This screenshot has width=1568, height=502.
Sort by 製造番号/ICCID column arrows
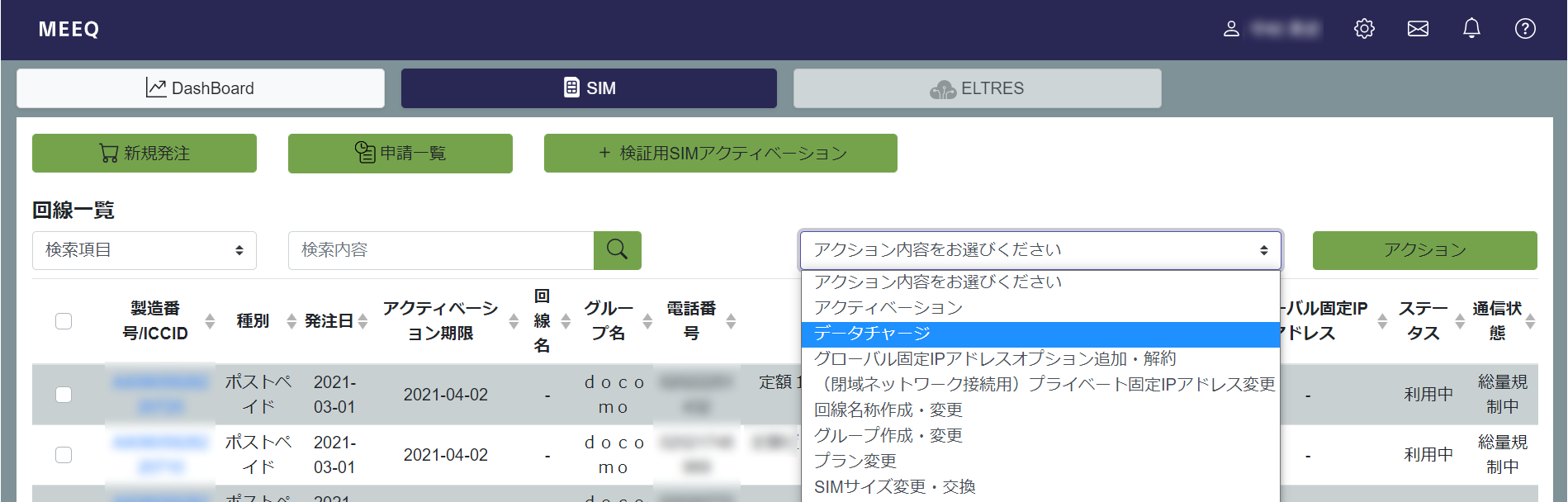210,321
